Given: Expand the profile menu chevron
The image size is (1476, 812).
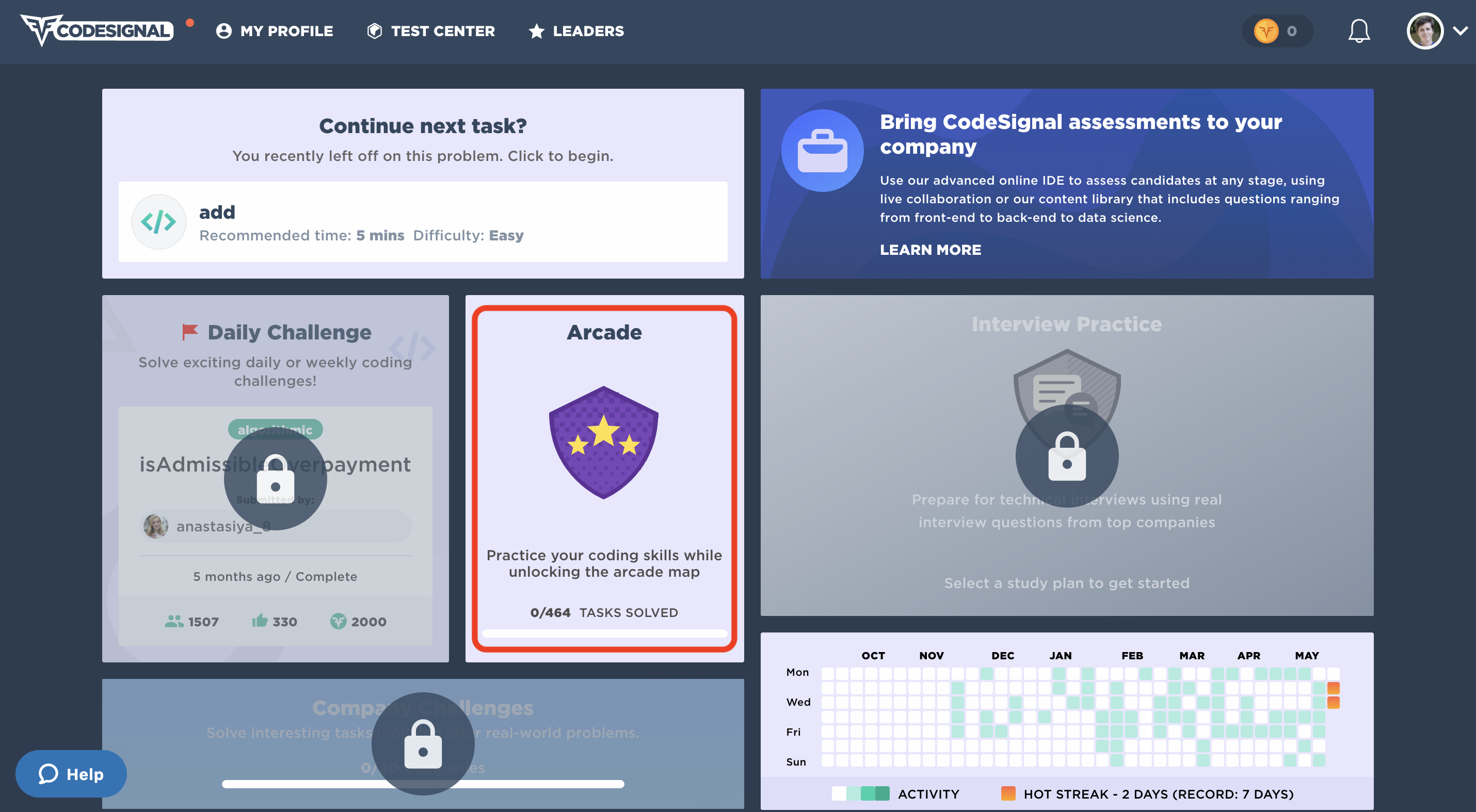Looking at the screenshot, I should pyautogui.click(x=1460, y=31).
